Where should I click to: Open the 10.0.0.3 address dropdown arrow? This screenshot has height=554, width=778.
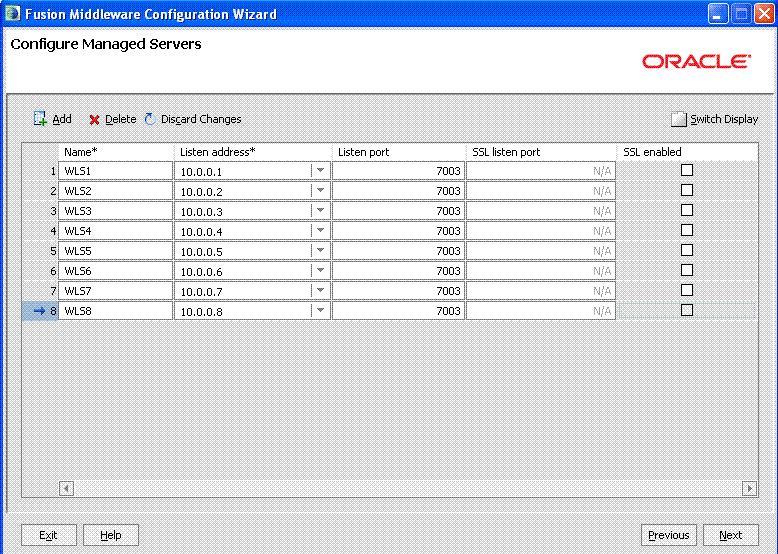point(321,211)
